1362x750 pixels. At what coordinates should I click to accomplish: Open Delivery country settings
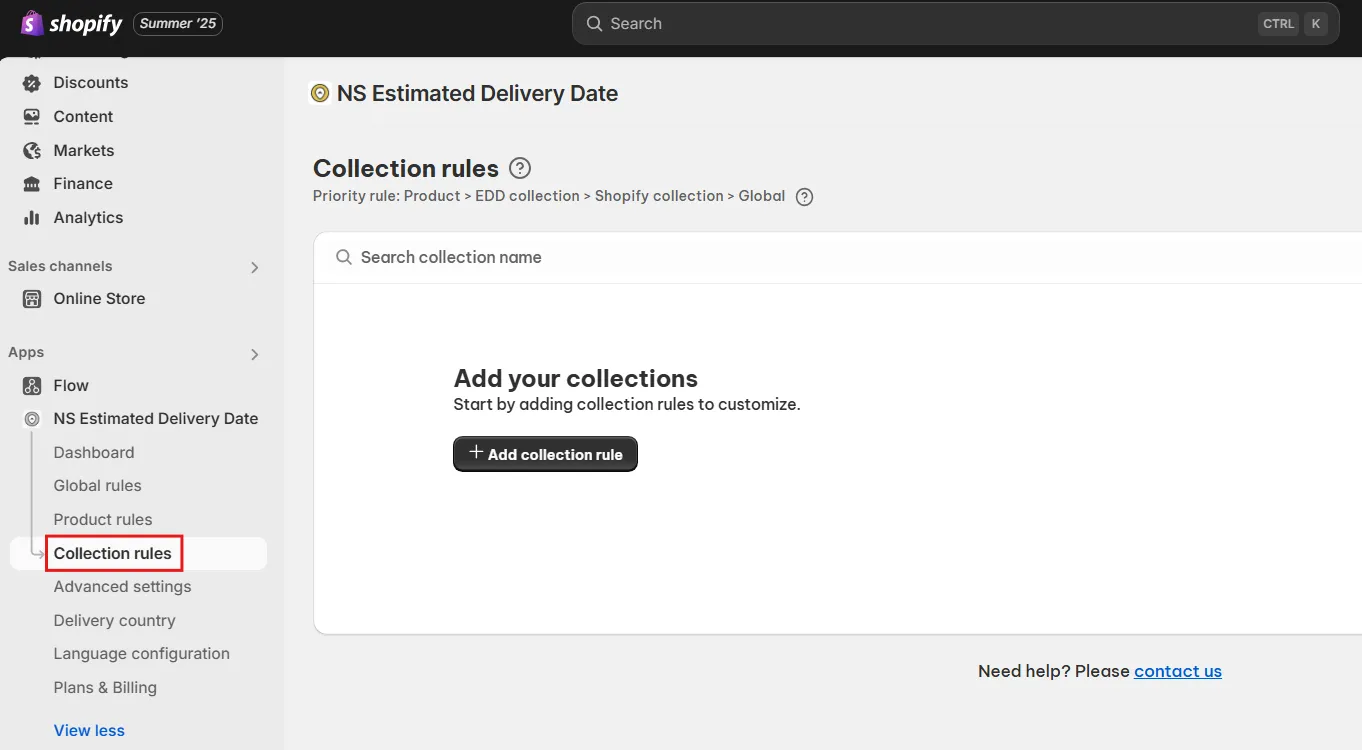(x=114, y=621)
